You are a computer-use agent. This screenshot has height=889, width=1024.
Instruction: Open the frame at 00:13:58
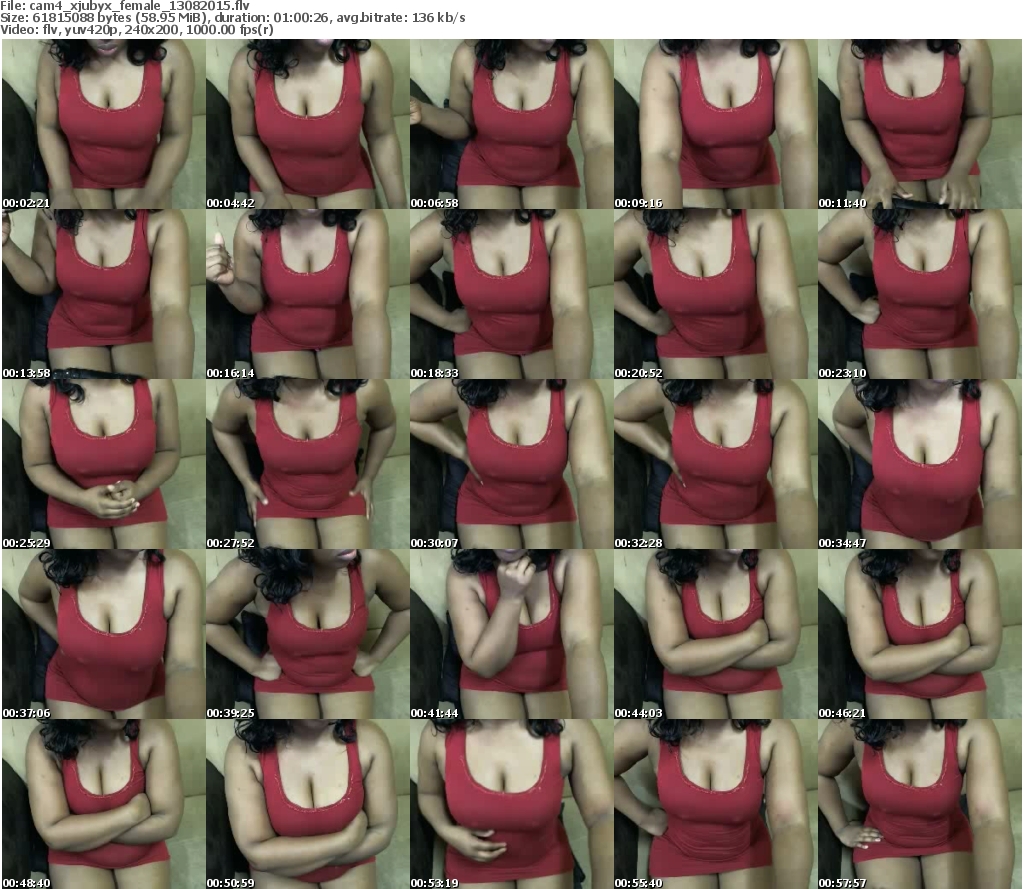103,294
